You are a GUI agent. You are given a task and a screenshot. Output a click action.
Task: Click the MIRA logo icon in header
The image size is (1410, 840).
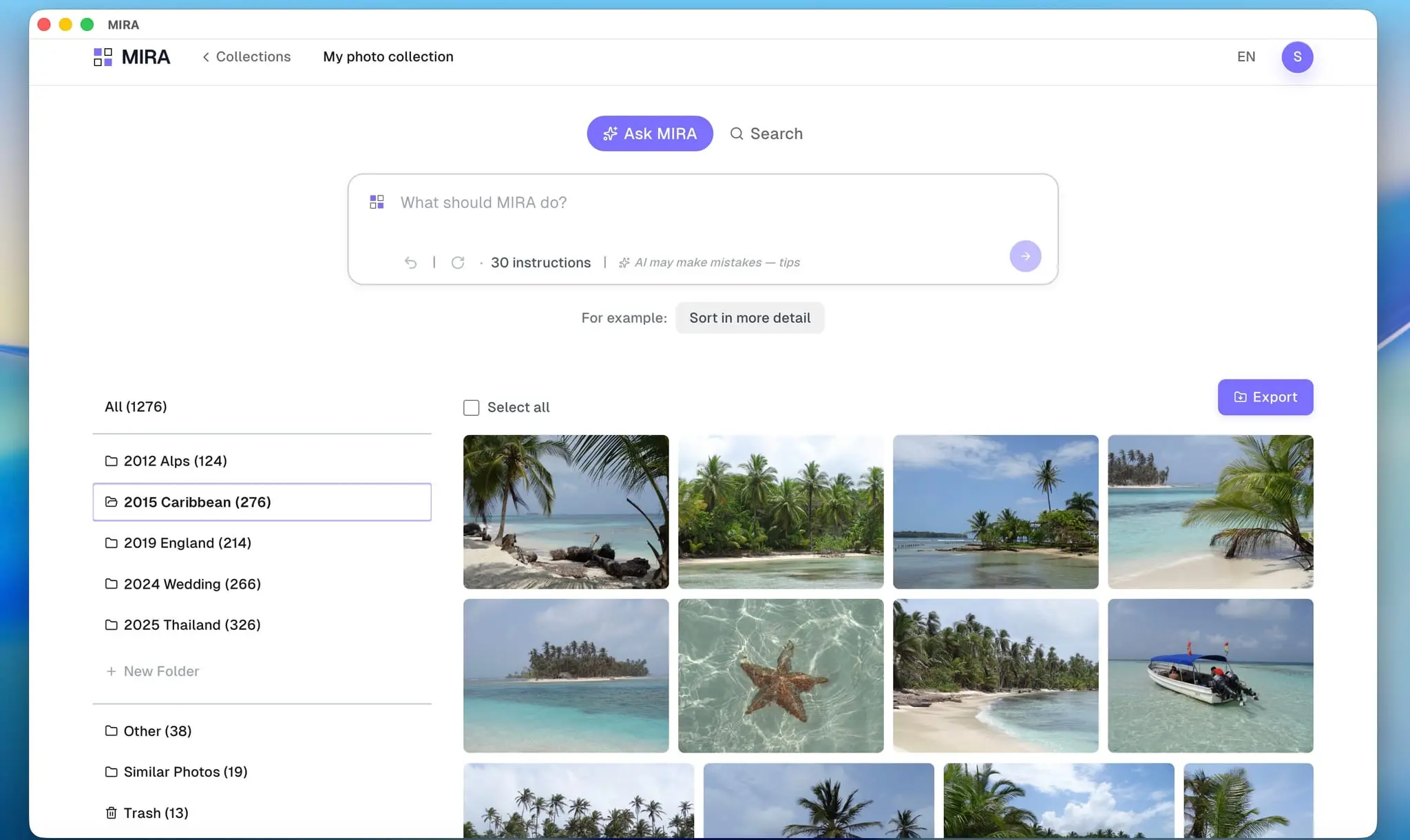pos(103,56)
